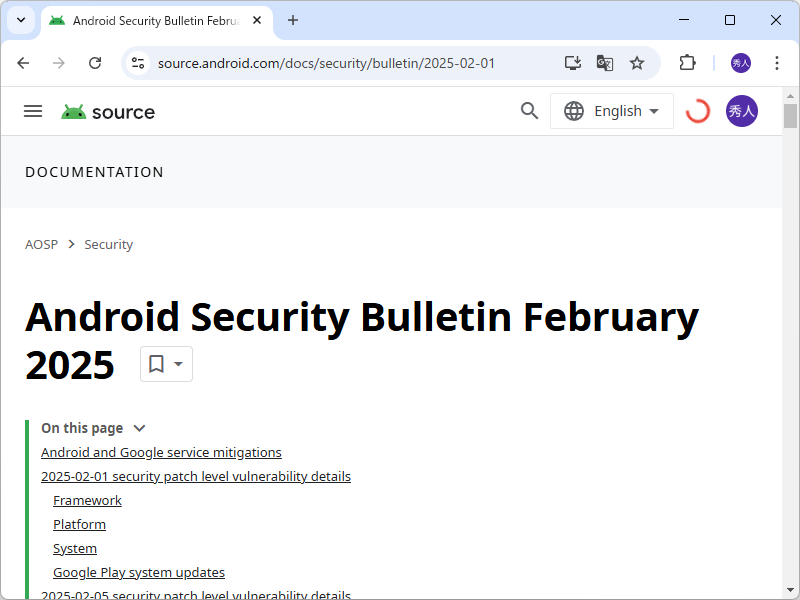This screenshot has height=600, width=800.
Task: Translate the page using address bar icon
Action: (605, 62)
